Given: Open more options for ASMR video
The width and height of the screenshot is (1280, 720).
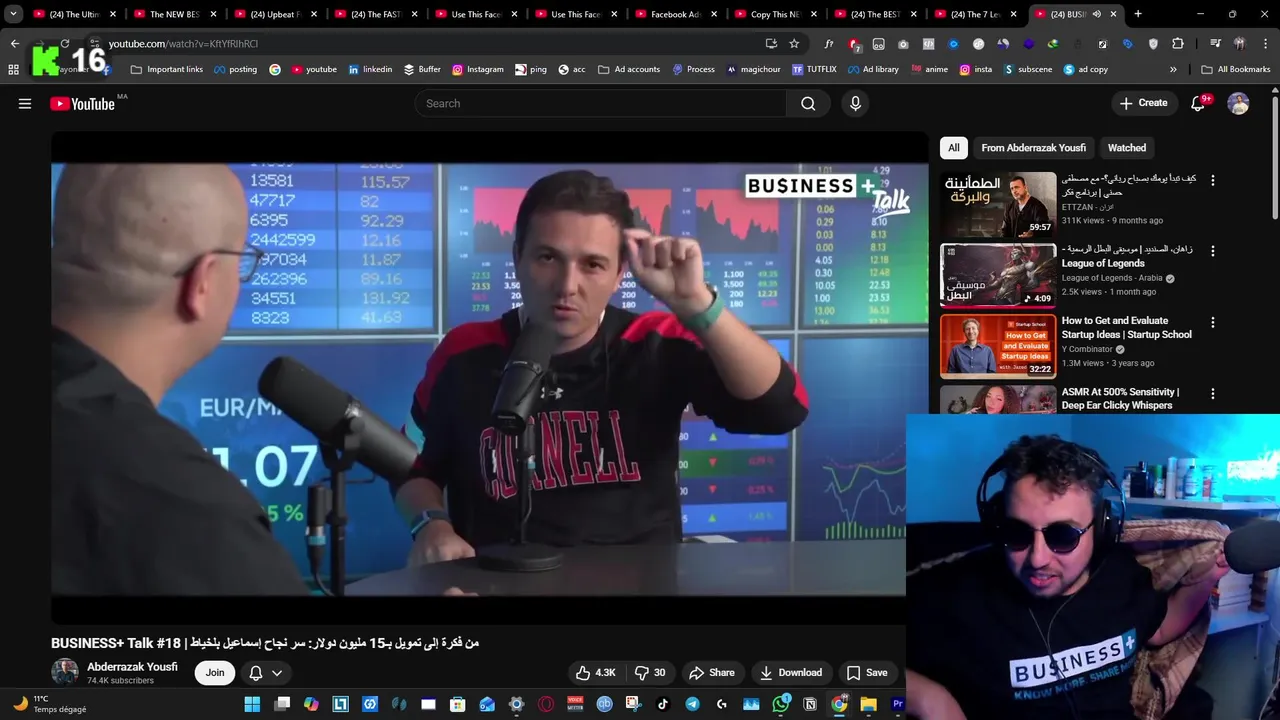Looking at the screenshot, I should [1213, 394].
